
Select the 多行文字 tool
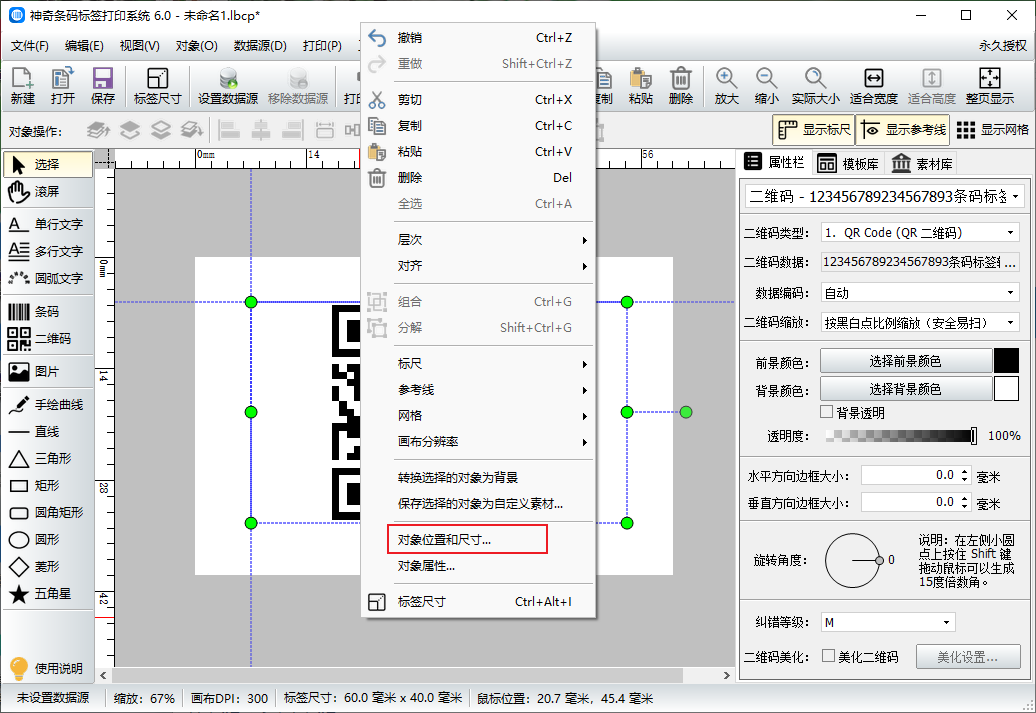click(48, 252)
